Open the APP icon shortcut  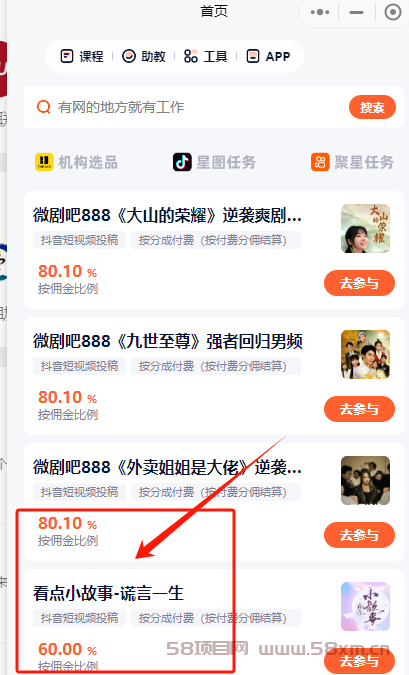(x=253, y=56)
